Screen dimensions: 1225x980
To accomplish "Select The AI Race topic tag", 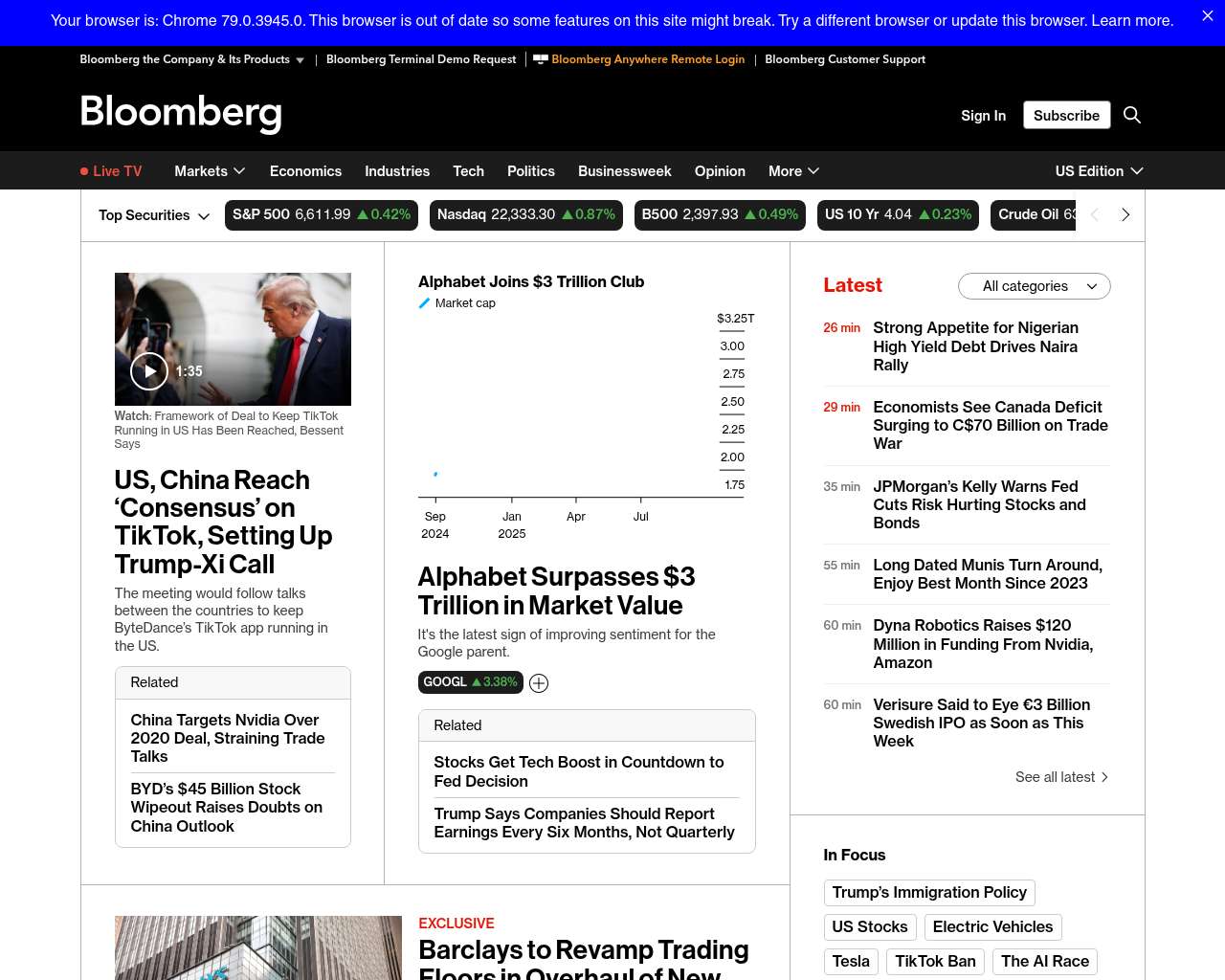I will [x=1045, y=962].
